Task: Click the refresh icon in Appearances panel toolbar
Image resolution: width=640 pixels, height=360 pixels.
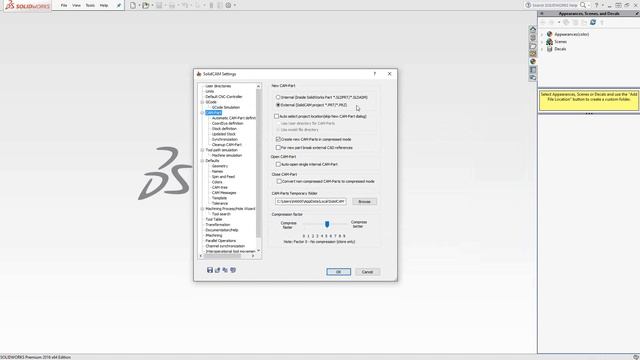Action: pos(593,22)
